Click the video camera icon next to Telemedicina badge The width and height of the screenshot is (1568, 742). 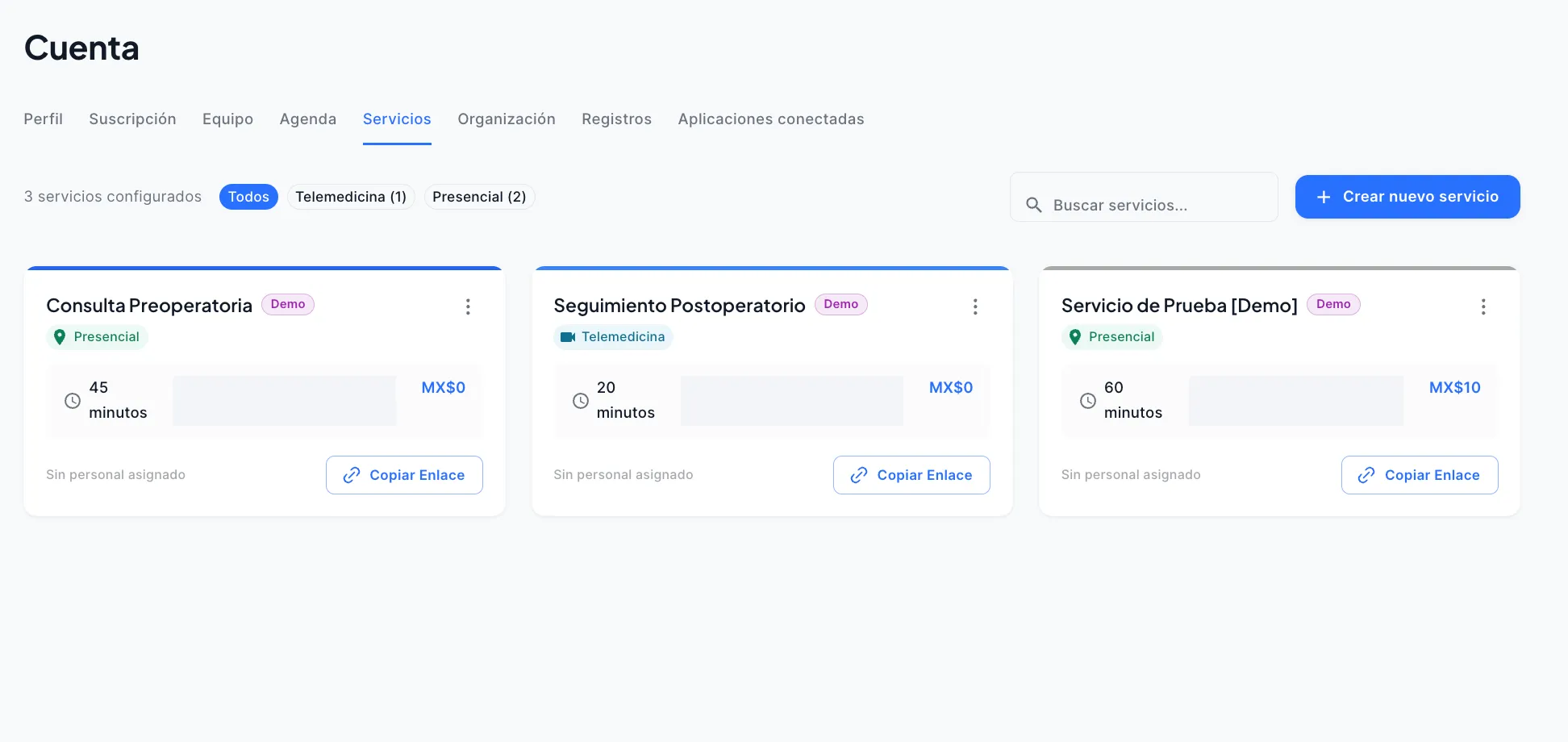(568, 336)
